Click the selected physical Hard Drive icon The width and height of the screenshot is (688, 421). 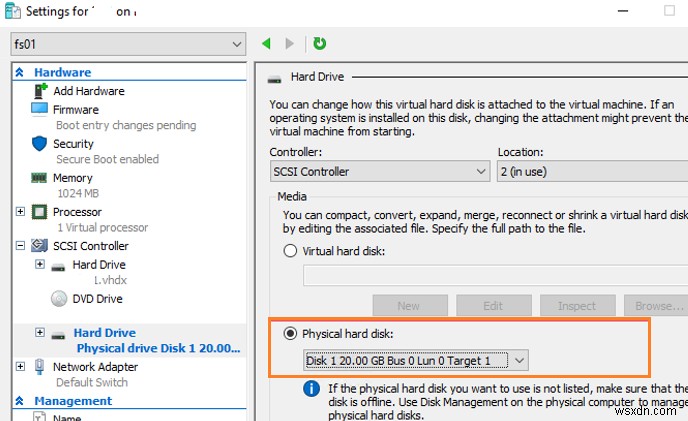click(x=58, y=336)
